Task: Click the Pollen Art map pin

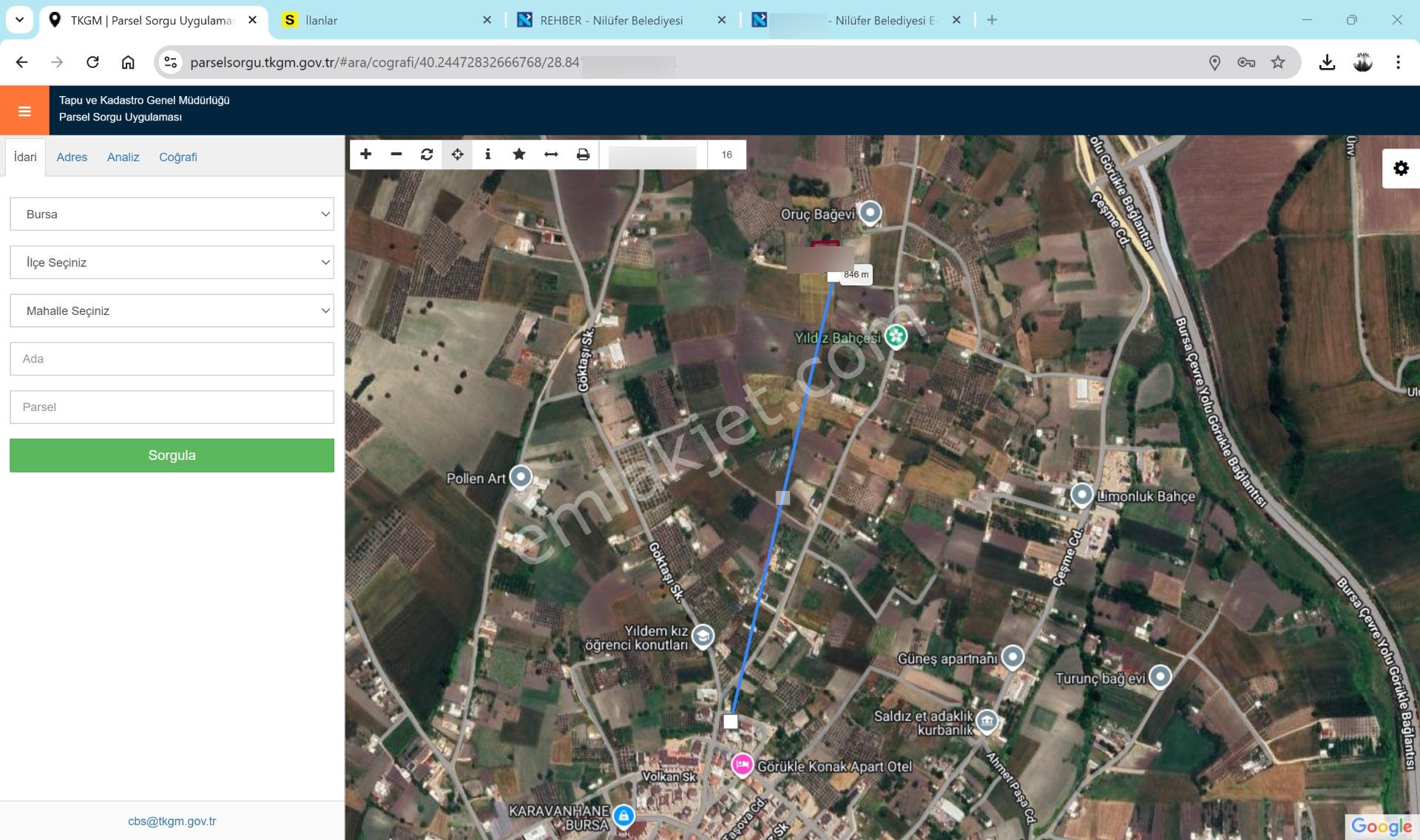Action: 521,477
